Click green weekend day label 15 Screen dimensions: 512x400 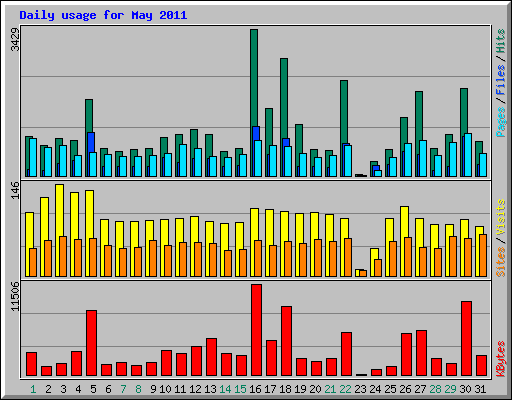[240, 389]
